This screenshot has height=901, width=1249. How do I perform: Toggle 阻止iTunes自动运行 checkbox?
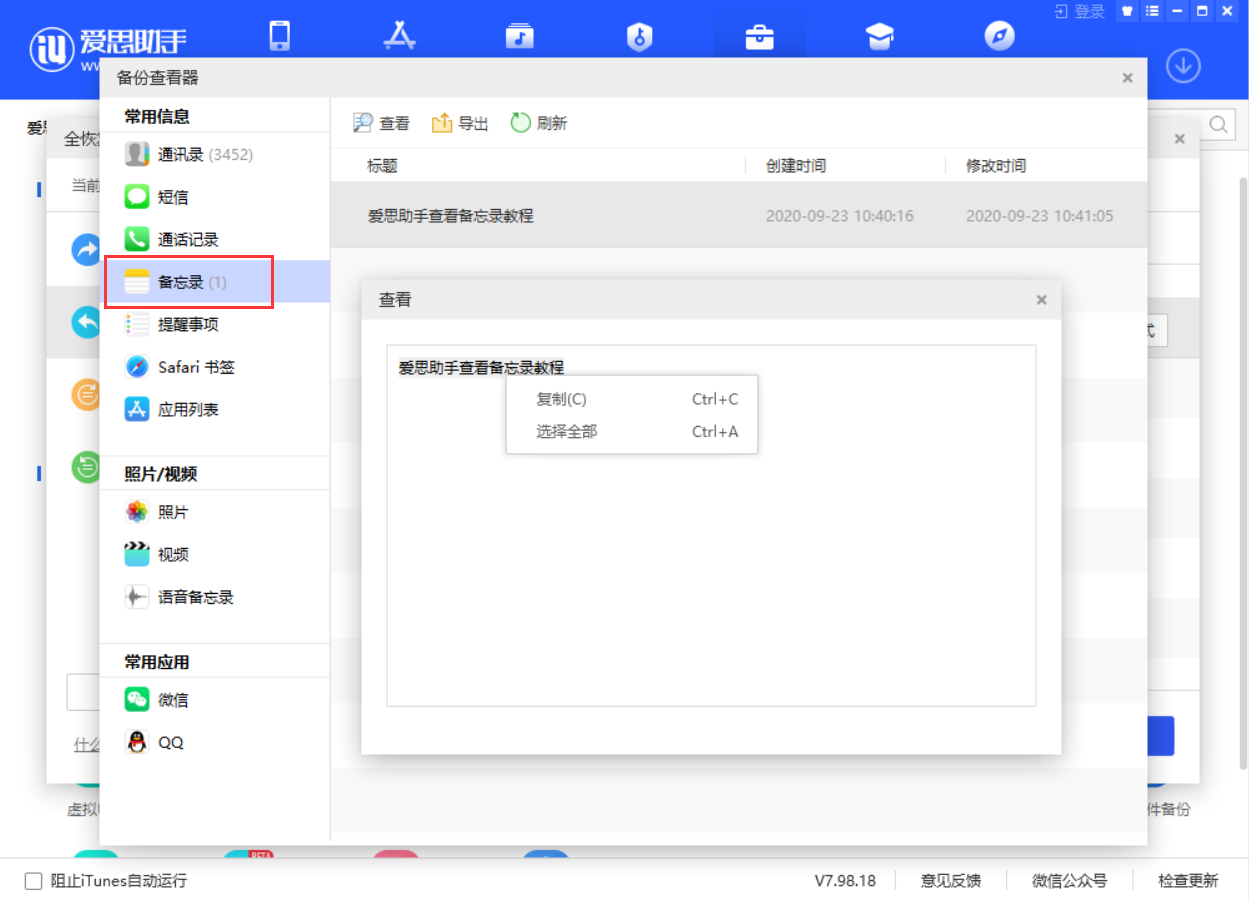(x=34, y=881)
